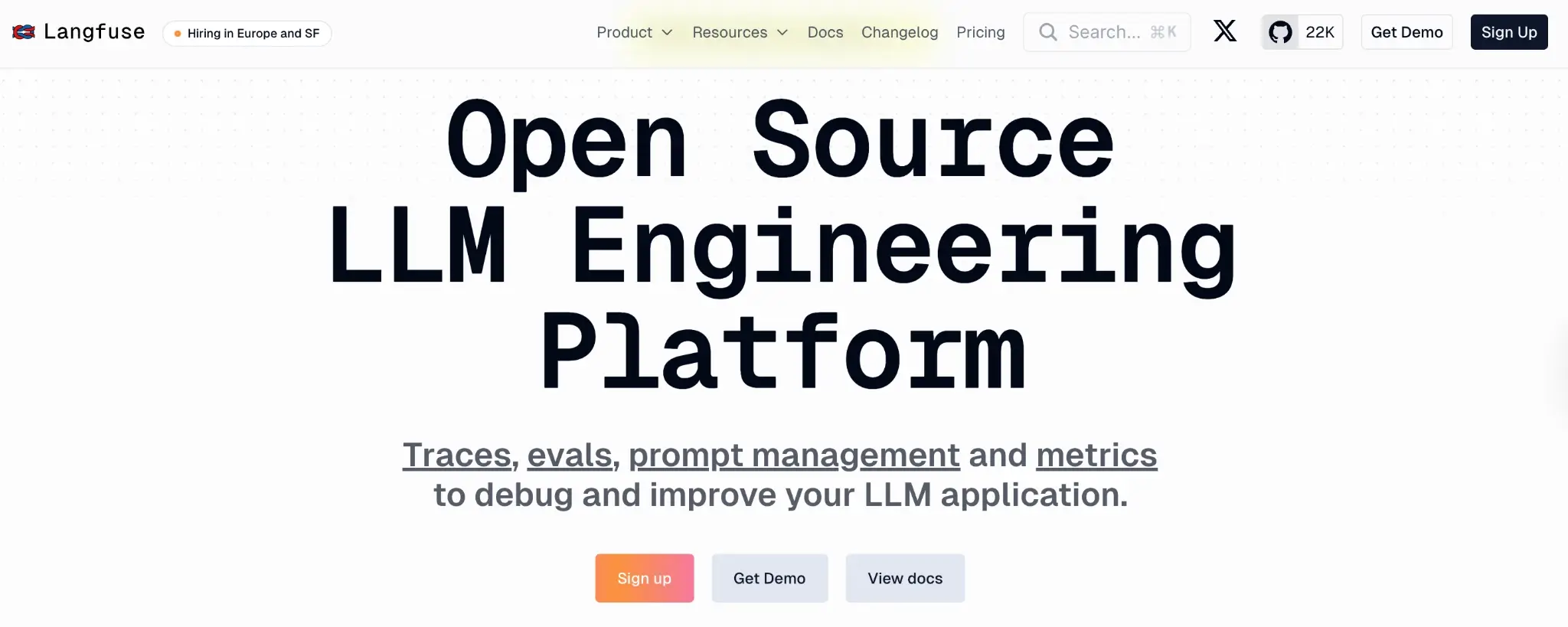Open the Docs menu item
1568x627 pixels.
coord(825,32)
